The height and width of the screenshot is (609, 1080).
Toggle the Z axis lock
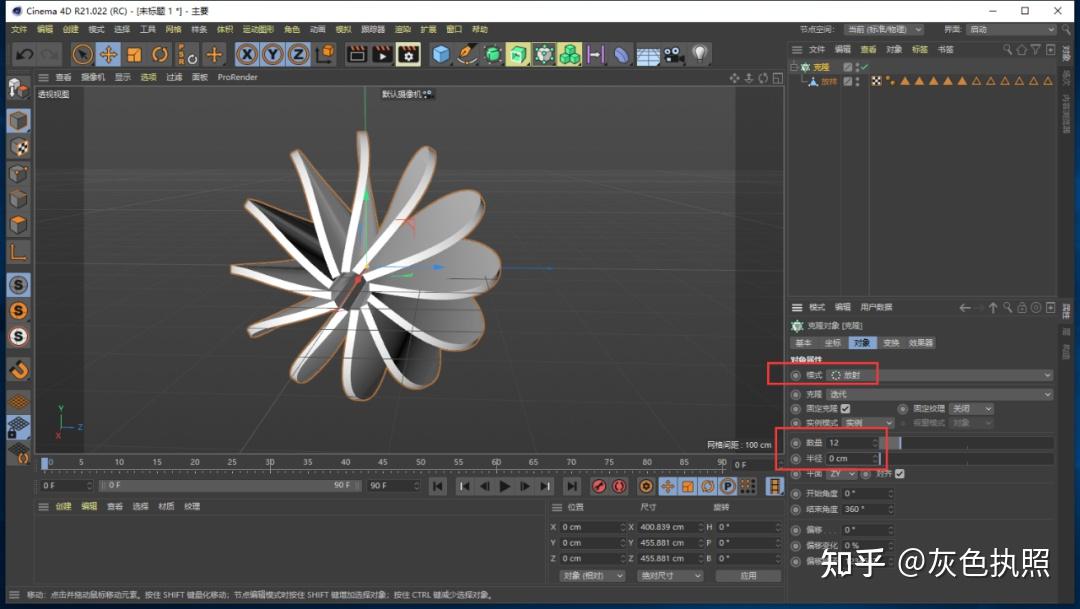pyautogui.click(x=298, y=54)
